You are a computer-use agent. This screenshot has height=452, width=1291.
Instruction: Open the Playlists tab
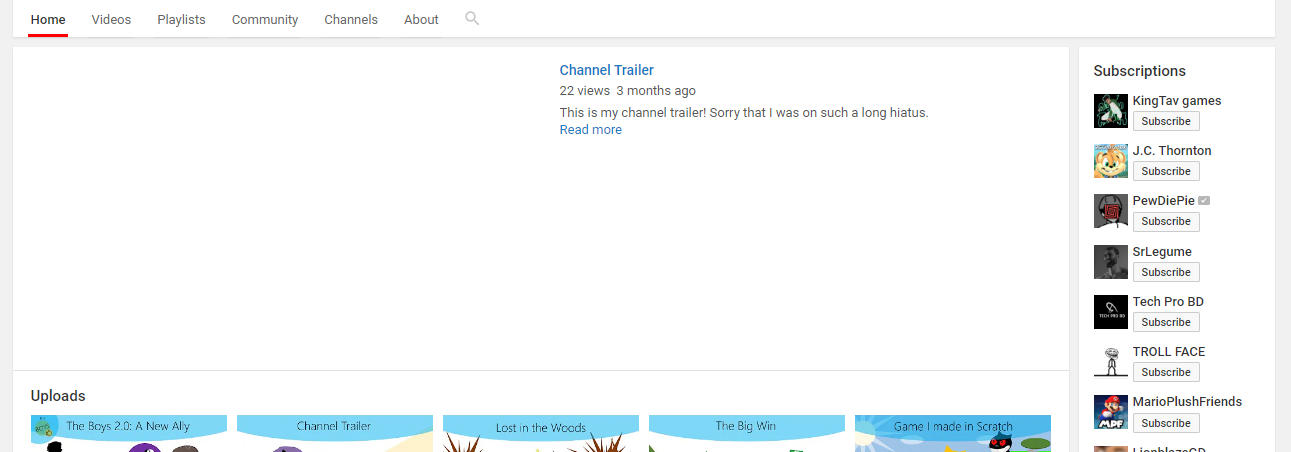click(x=181, y=19)
